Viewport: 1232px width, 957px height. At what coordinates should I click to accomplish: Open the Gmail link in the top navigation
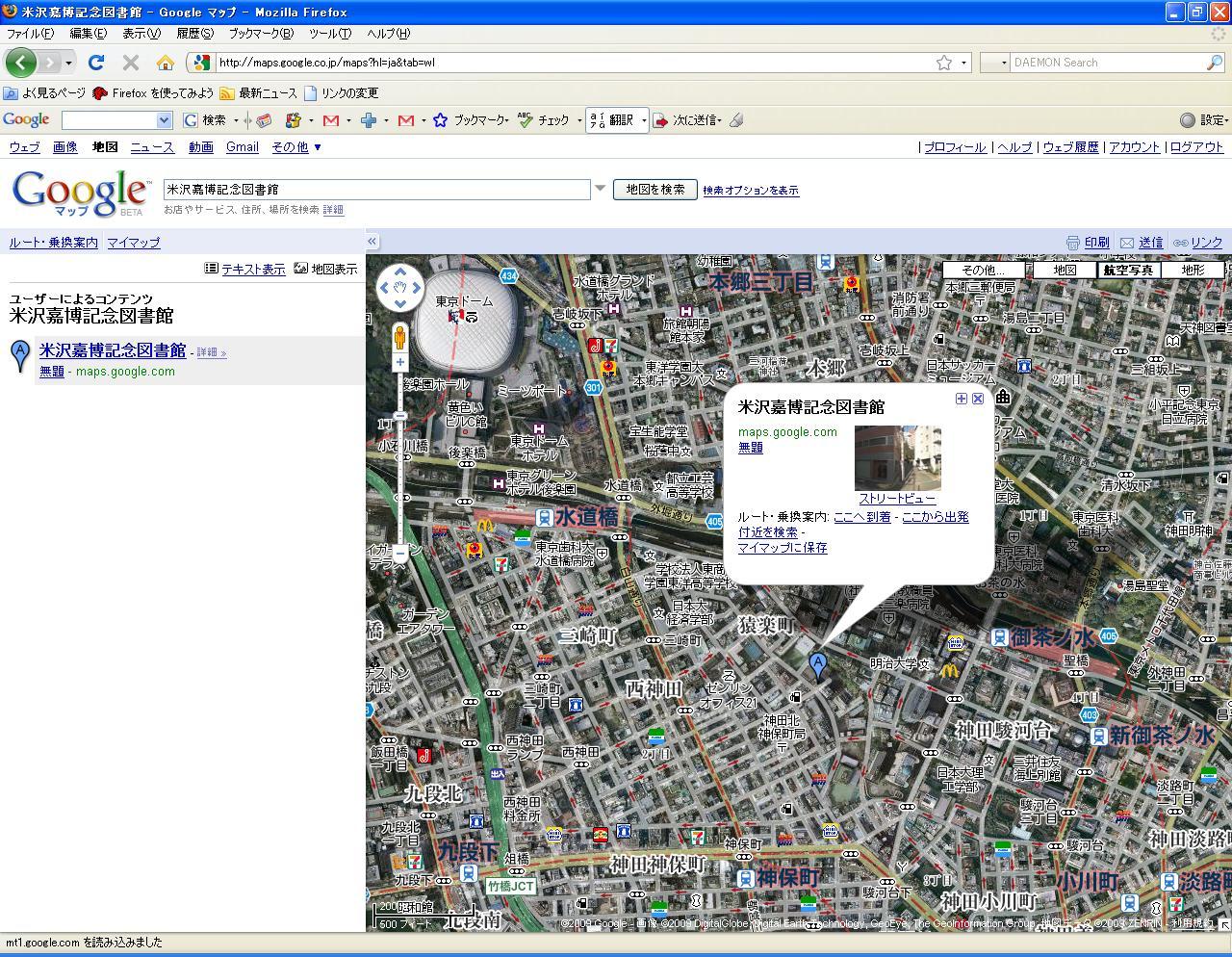click(x=243, y=147)
